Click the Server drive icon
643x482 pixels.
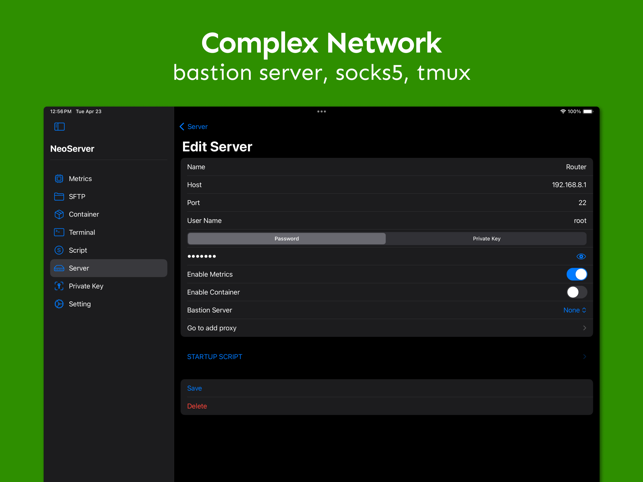click(59, 268)
